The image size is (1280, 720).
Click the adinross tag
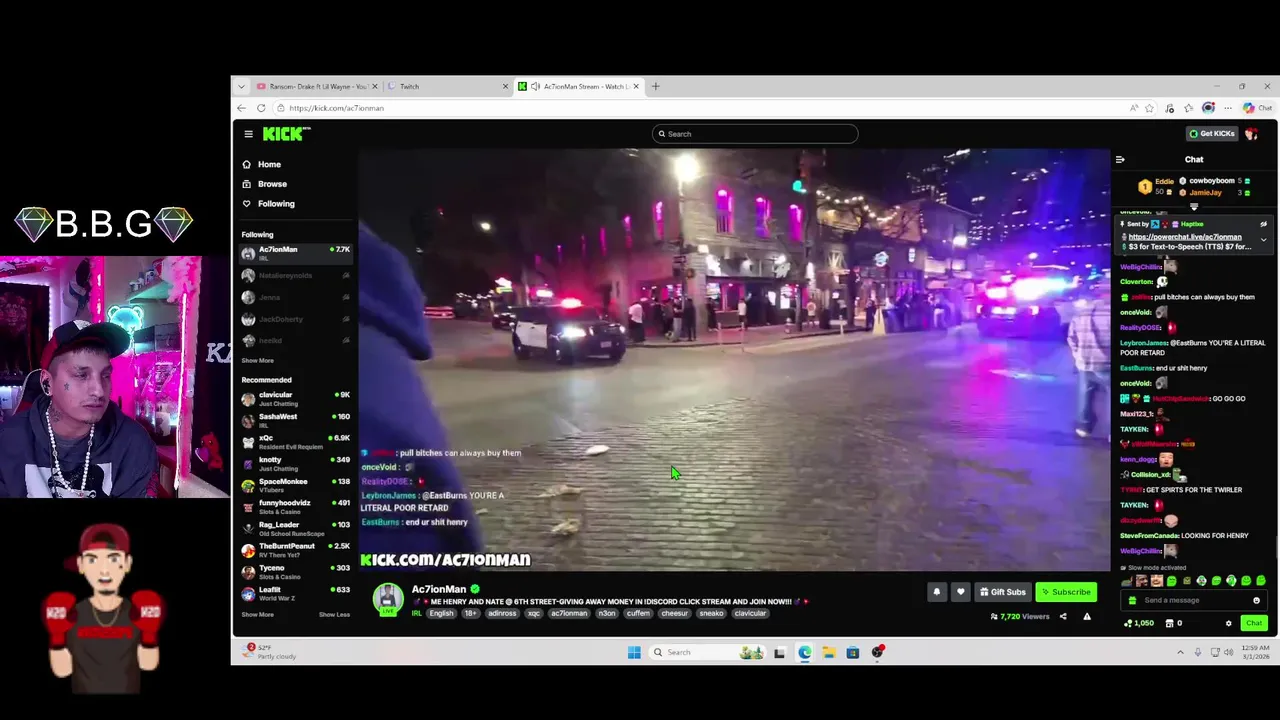coord(503,613)
